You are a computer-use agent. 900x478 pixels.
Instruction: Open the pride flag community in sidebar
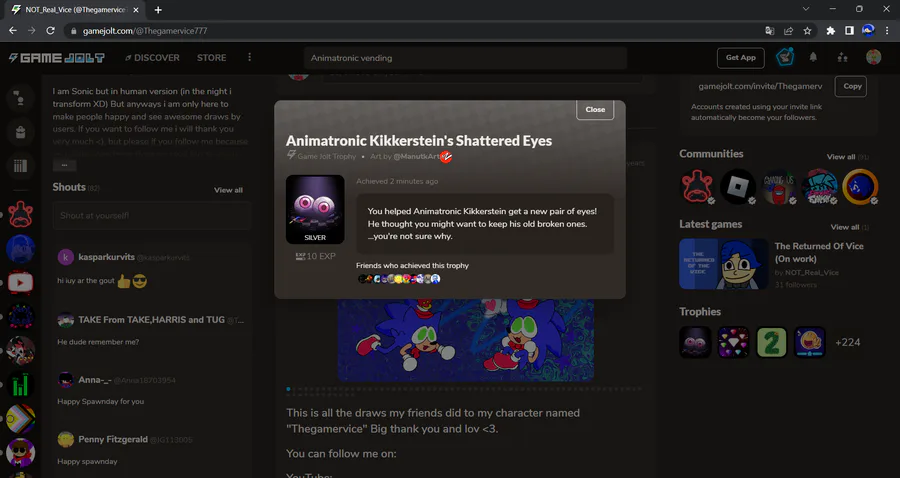tap(20, 419)
